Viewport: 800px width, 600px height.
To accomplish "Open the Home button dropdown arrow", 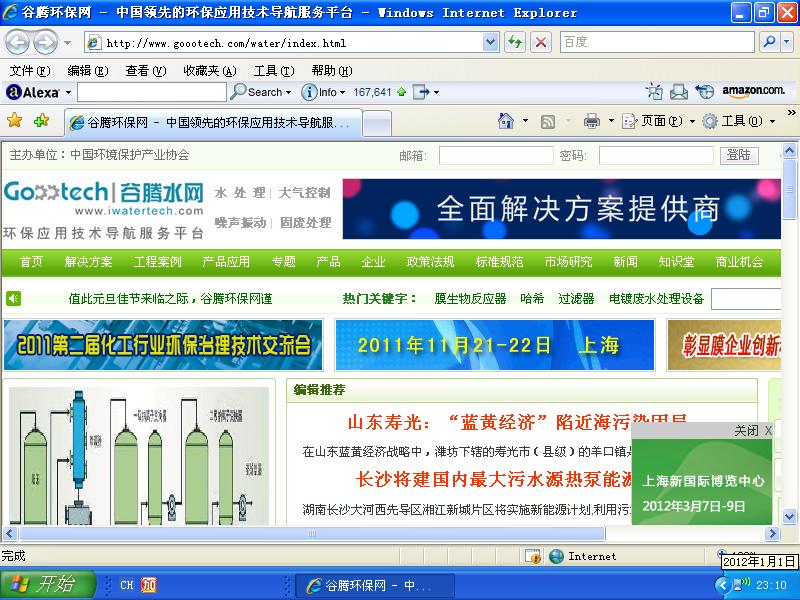I will (526, 121).
